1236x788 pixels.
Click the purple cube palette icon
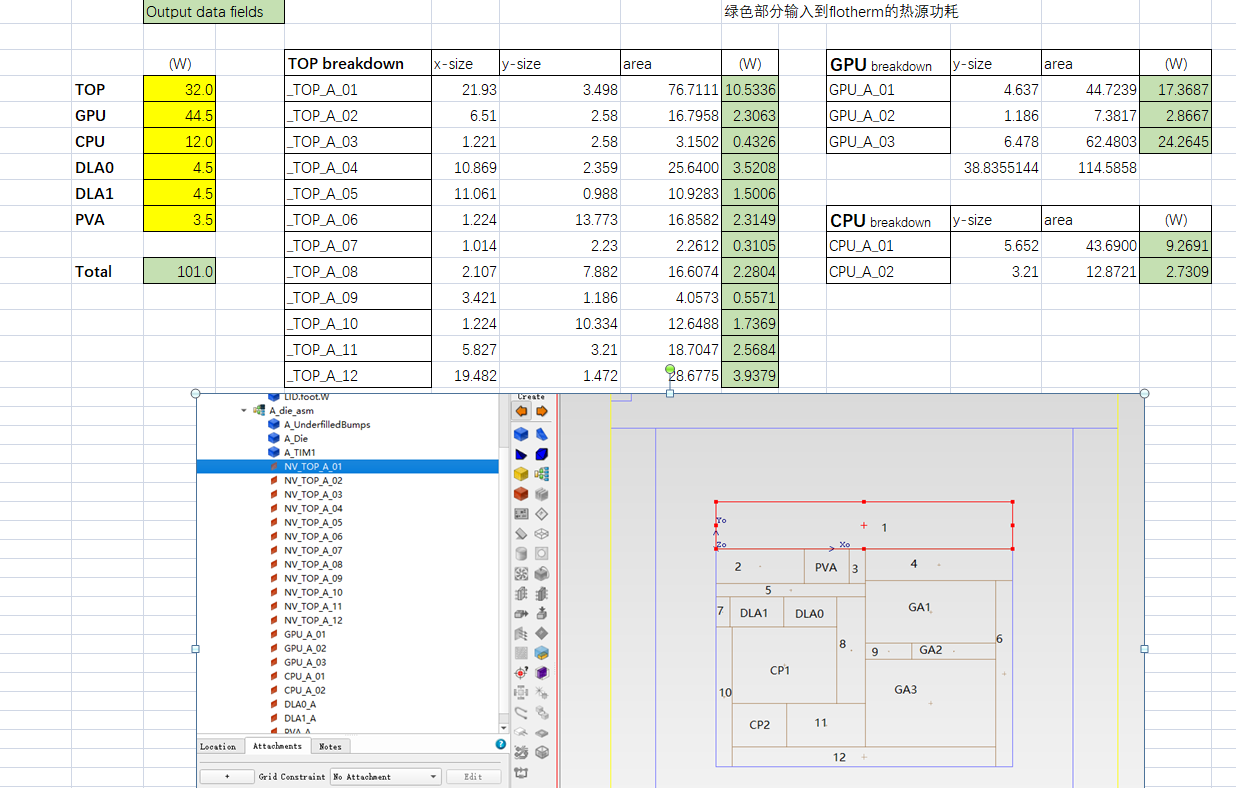[541, 673]
